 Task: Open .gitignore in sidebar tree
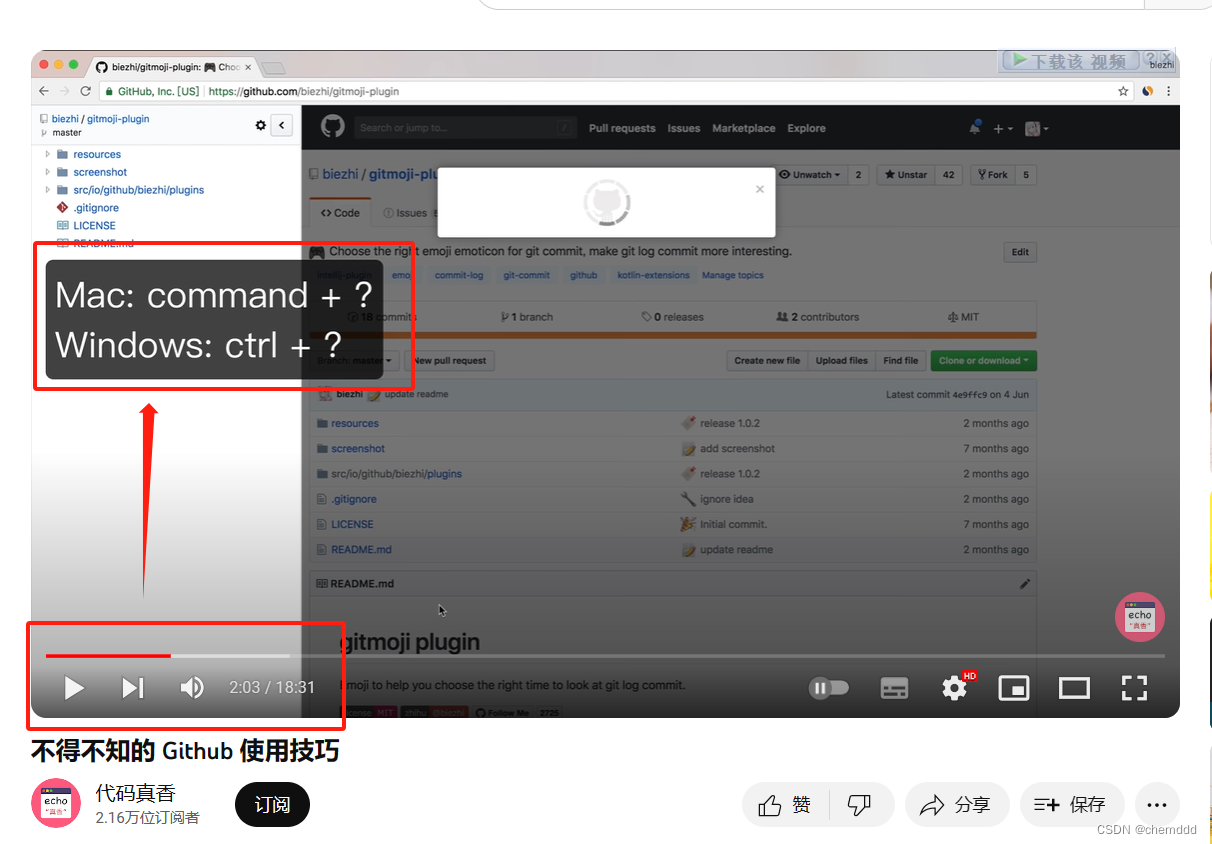[x=96, y=208]
